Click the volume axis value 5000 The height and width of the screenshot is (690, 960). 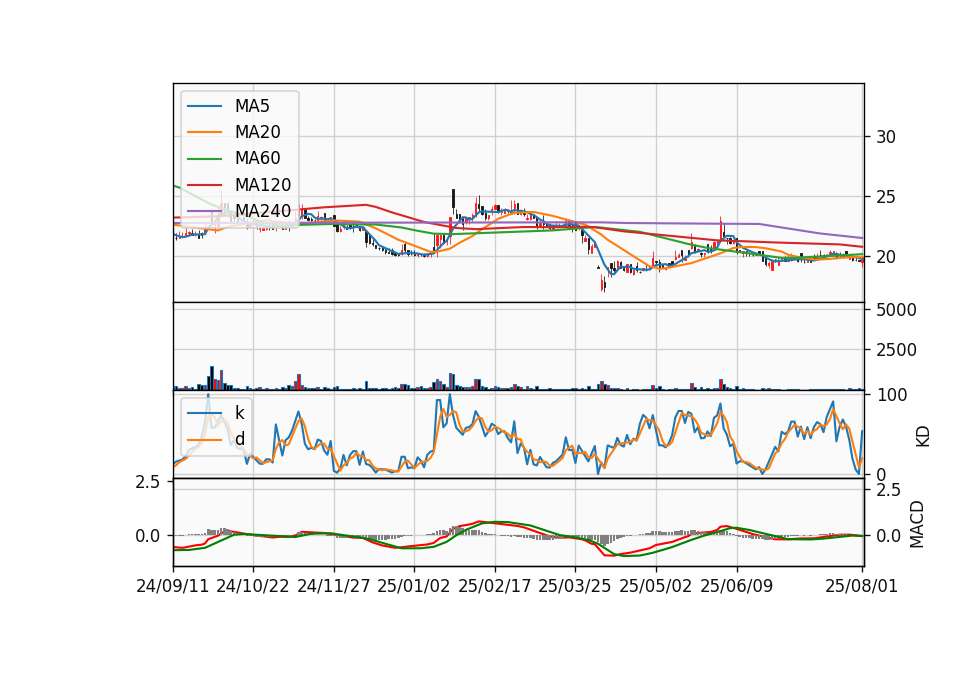896,310
